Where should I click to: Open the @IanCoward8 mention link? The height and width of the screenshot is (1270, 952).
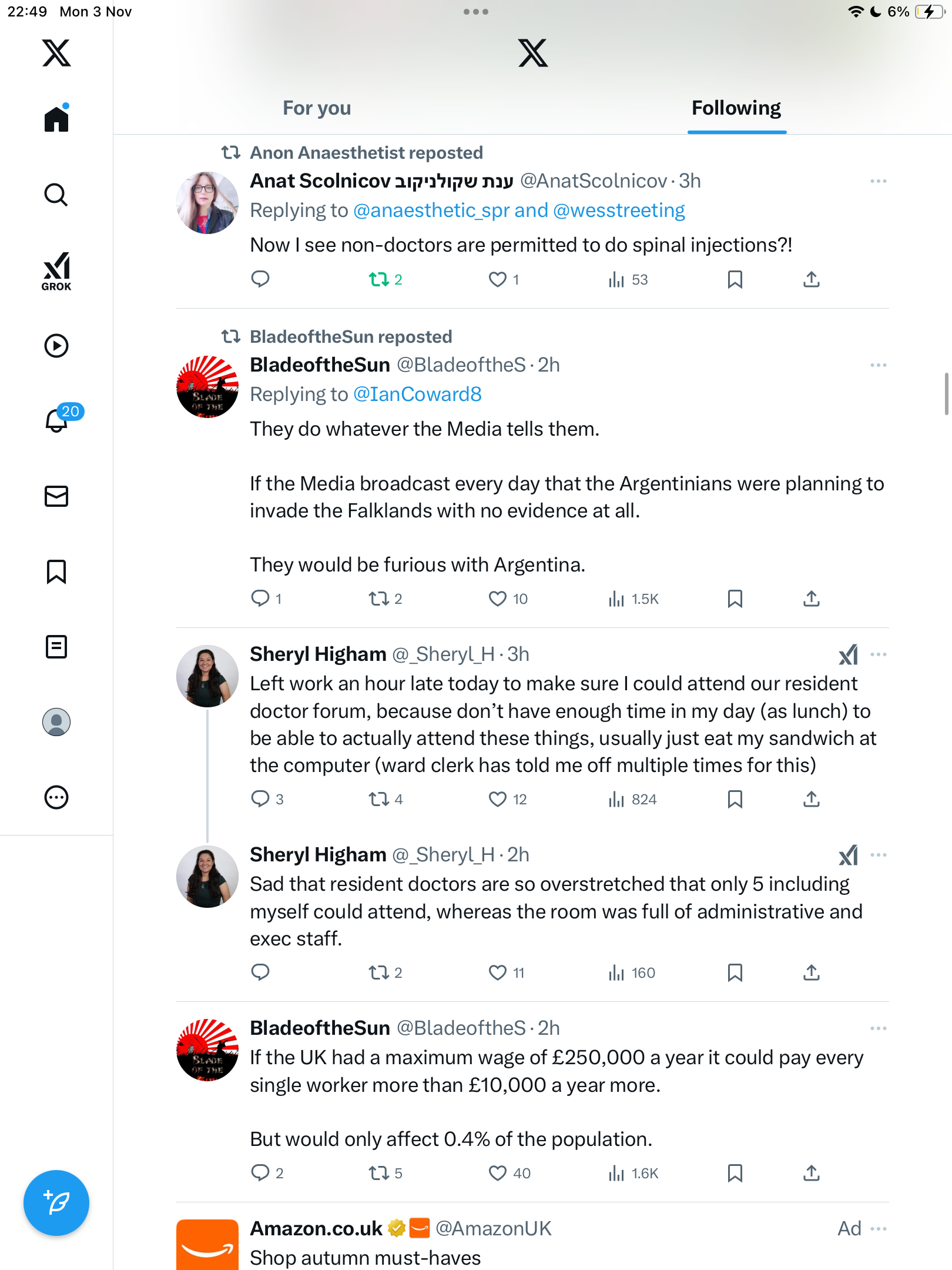click(417, 395)
